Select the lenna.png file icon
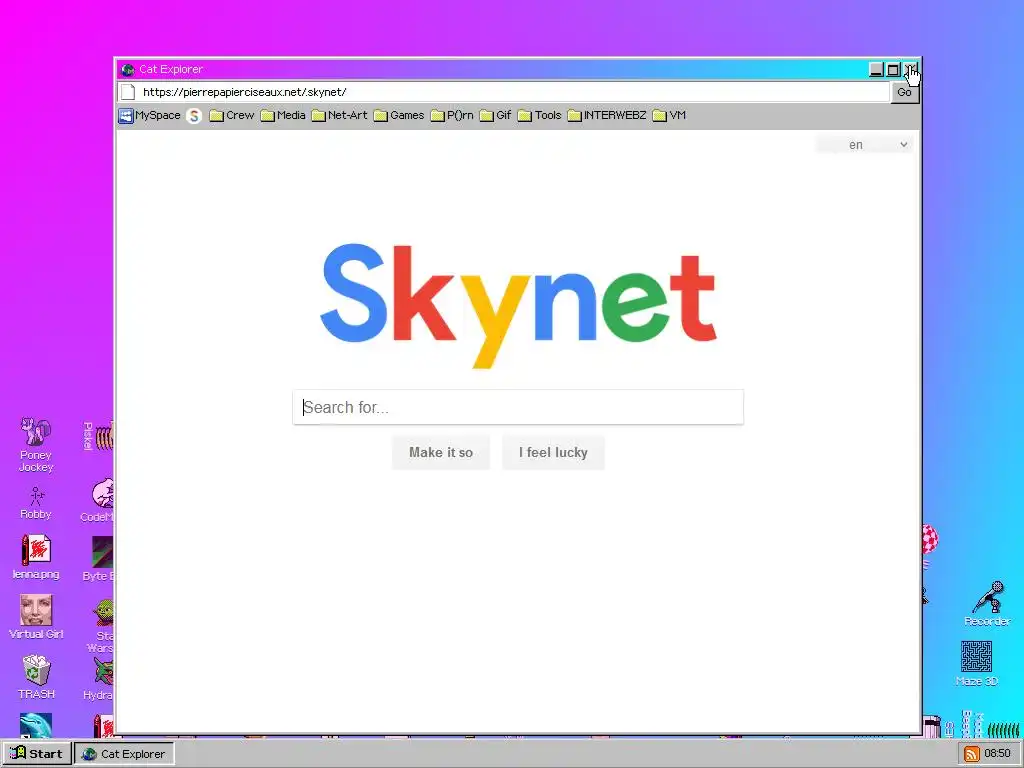 36,558
